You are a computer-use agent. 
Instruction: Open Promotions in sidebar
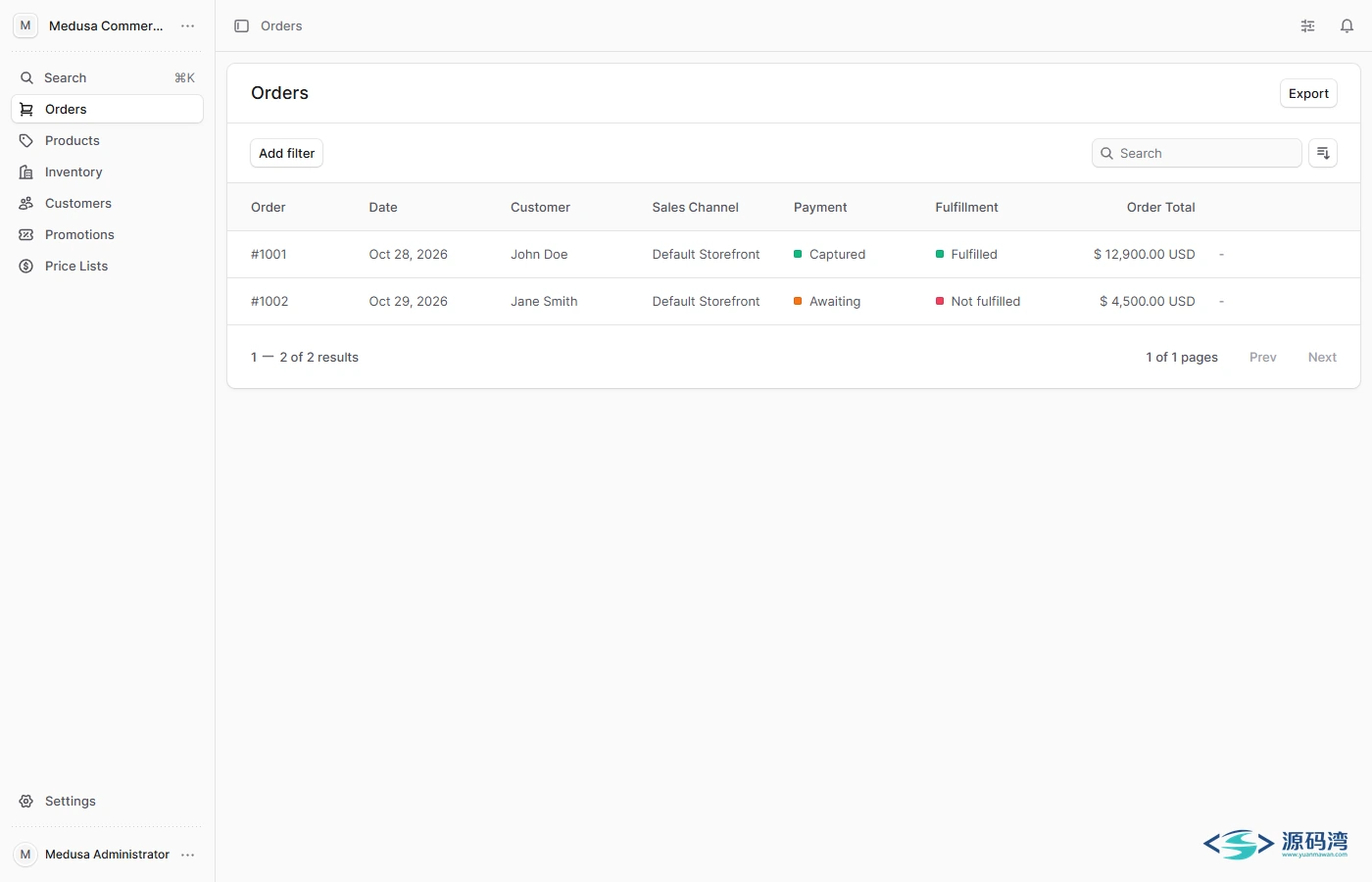tap(107, 235)
